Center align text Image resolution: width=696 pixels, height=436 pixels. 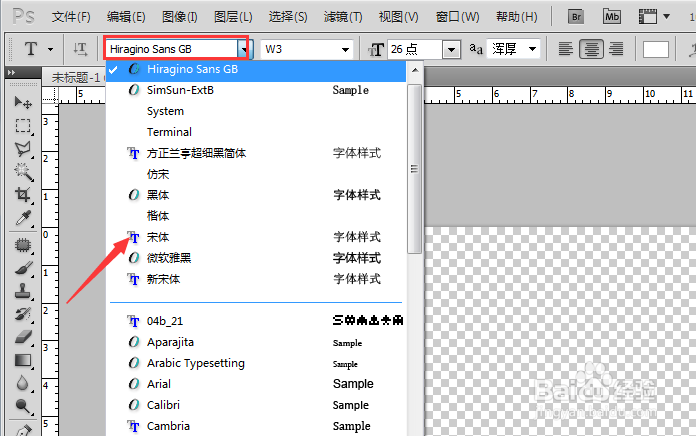pyautogui.click(x=591, y=49)
